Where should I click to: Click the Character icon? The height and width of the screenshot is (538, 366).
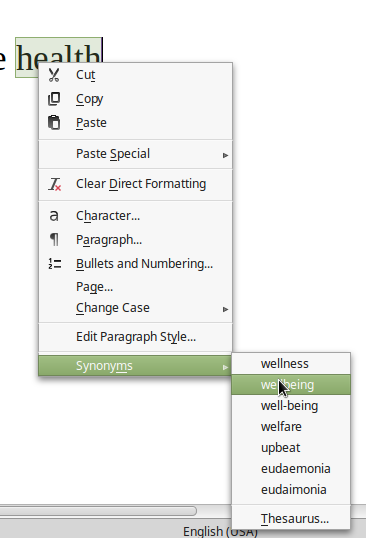[54, 216]
